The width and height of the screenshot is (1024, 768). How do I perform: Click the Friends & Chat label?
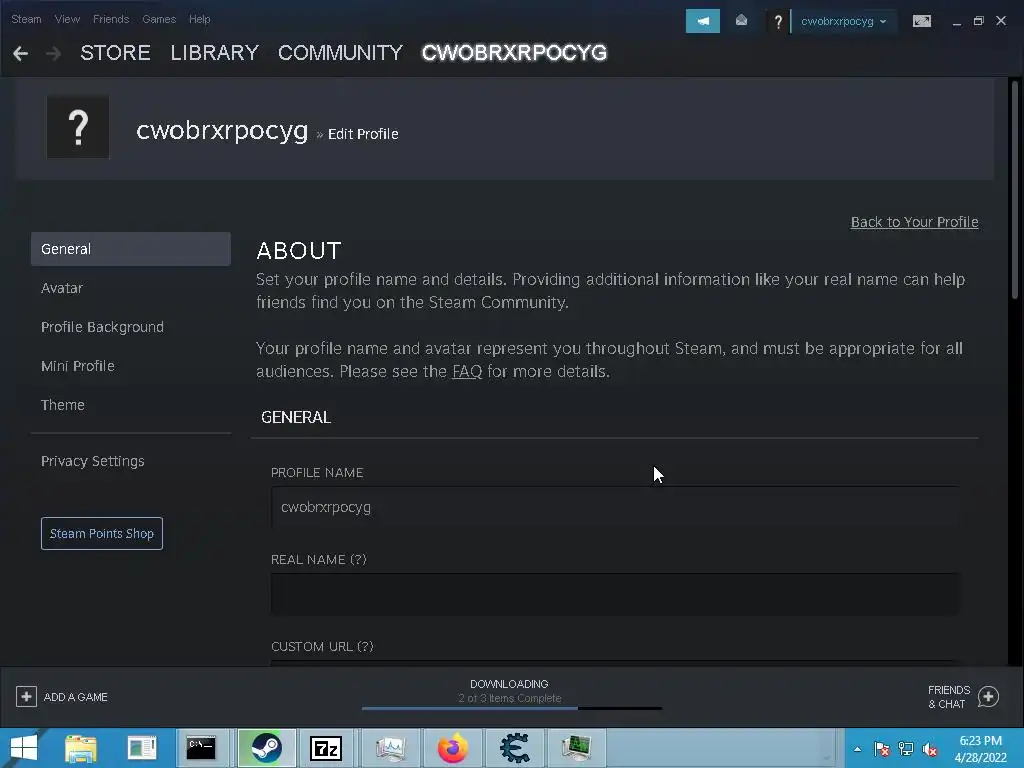pyautogui.click(x=949, y=697)
